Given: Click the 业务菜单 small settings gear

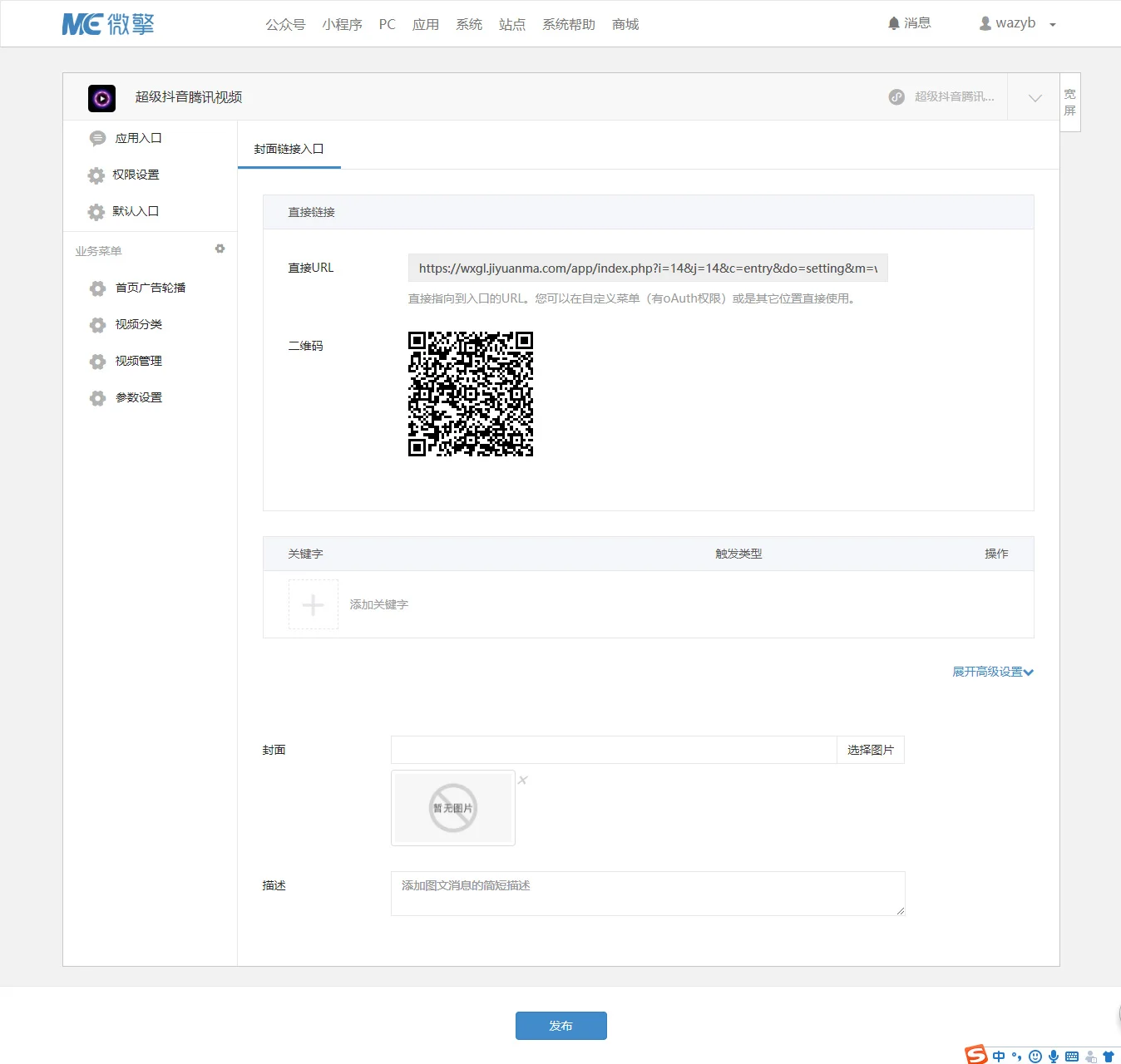Looking at the screenshot, I should click(x=220, y=249).
